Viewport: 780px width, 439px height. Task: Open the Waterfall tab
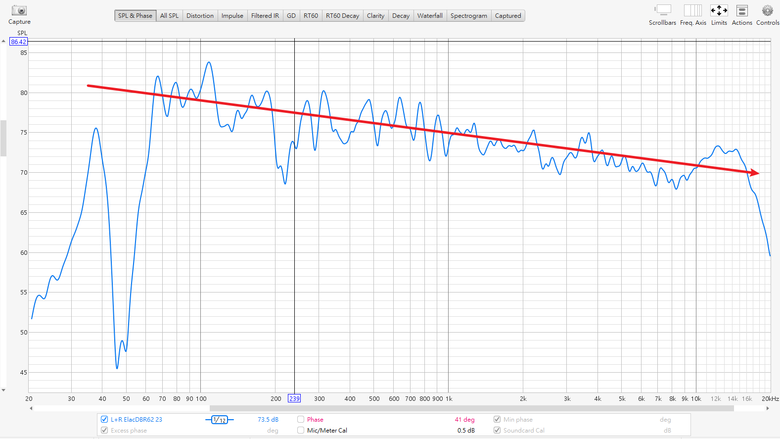point(430,16)
